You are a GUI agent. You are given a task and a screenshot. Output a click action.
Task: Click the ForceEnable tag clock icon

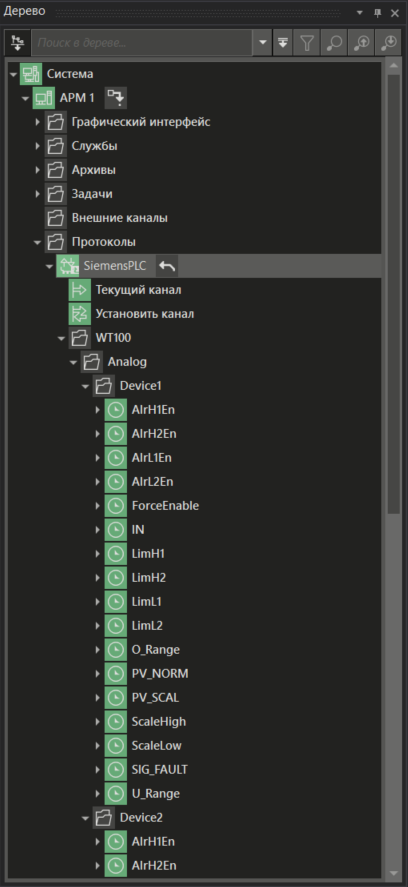115,505
